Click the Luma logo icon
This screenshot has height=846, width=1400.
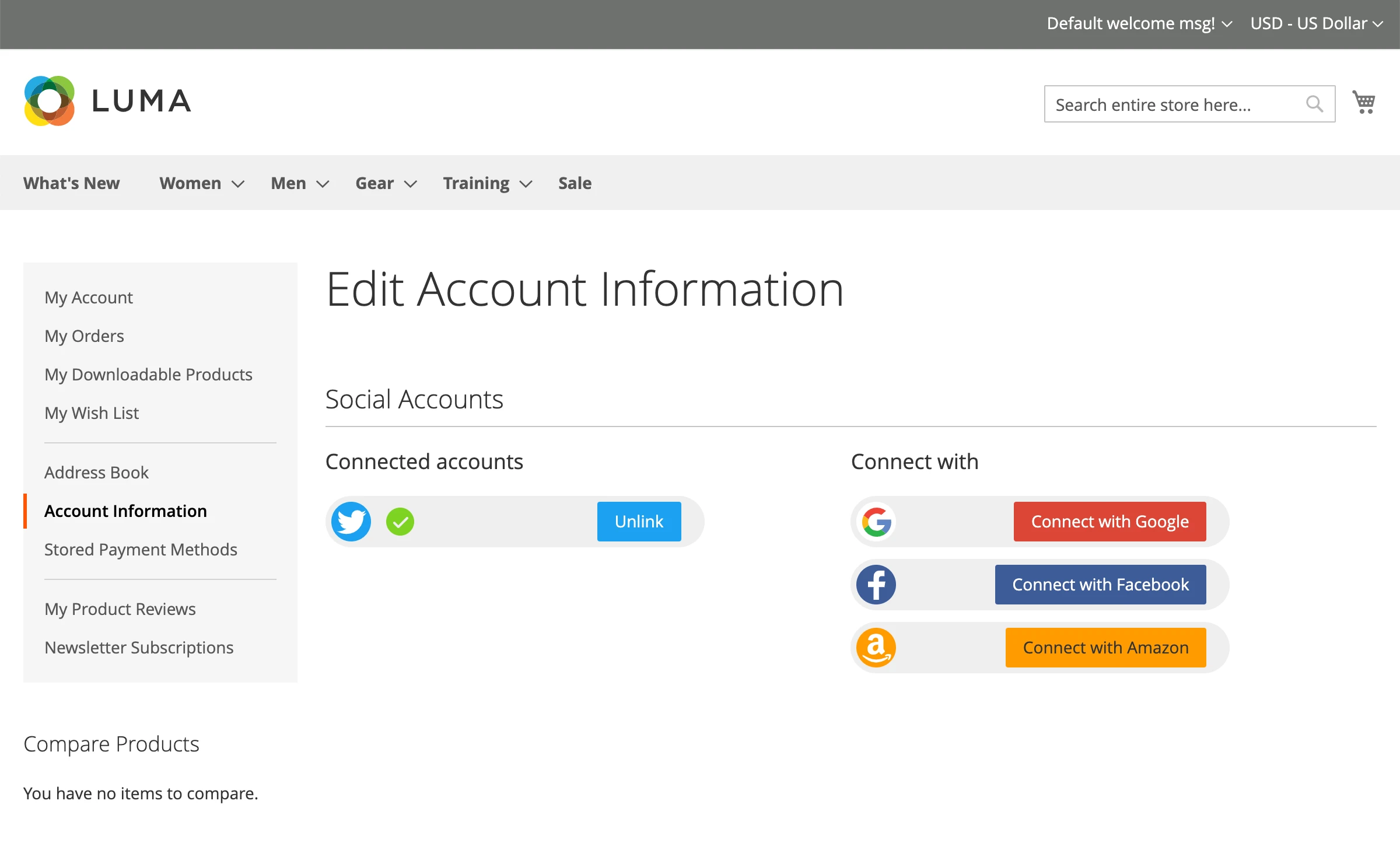point(50,101)
